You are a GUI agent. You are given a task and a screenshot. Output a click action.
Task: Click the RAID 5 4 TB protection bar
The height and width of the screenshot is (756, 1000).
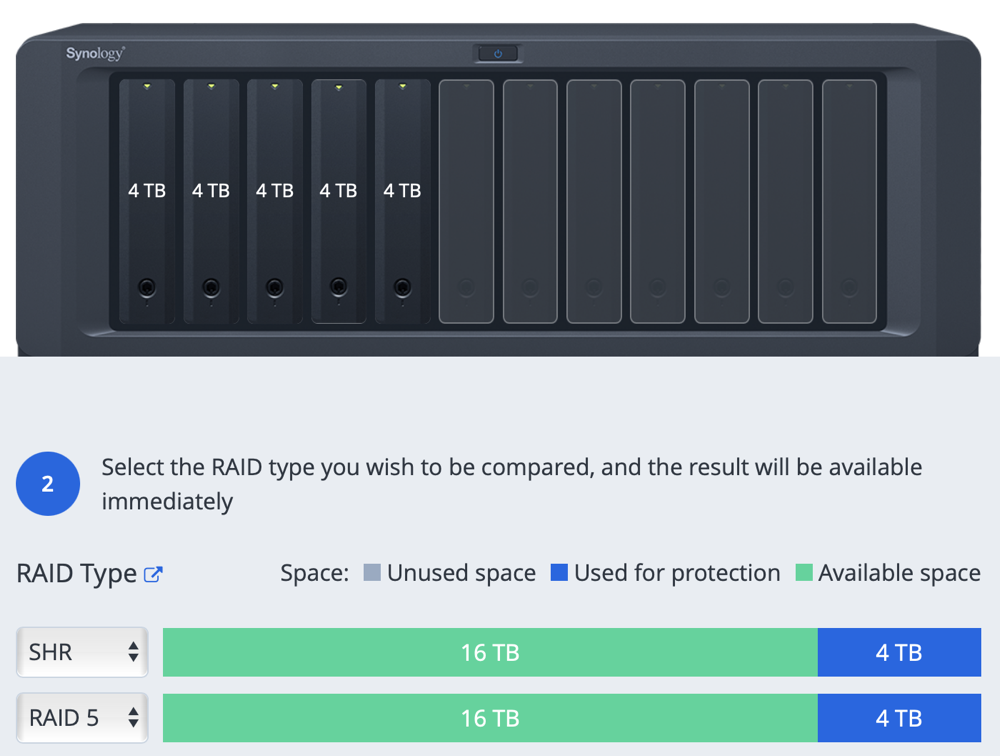coord(899,718)
